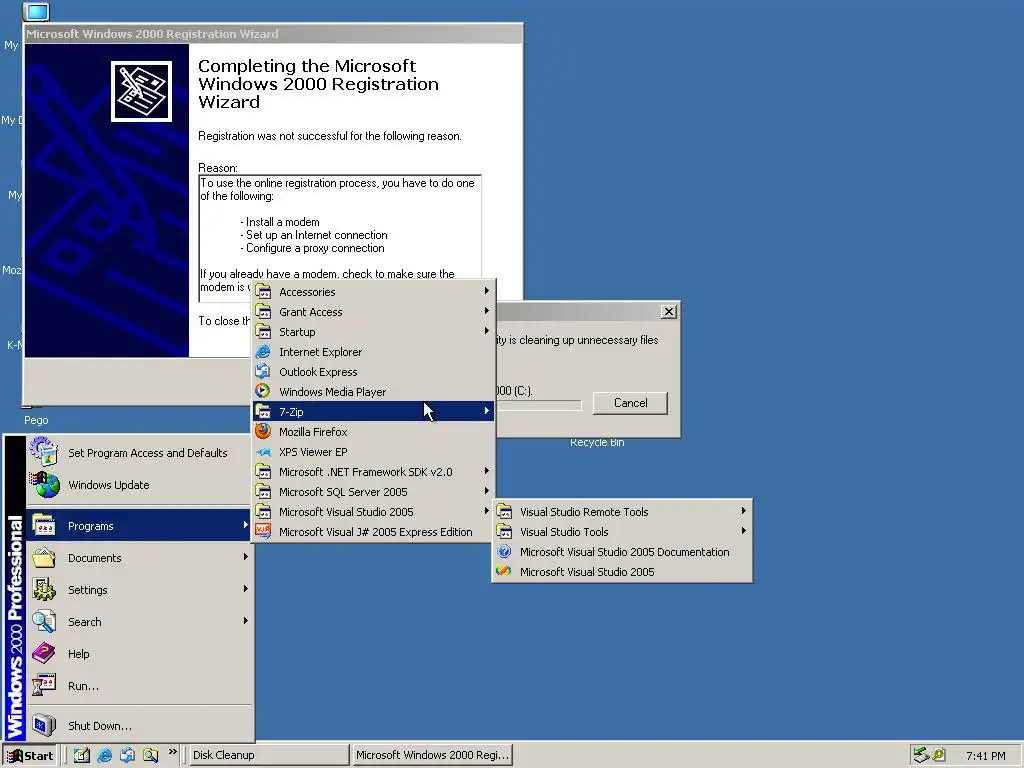Open Microsoft Visual Studio 2005 Documentation entry

click(622, 552)
